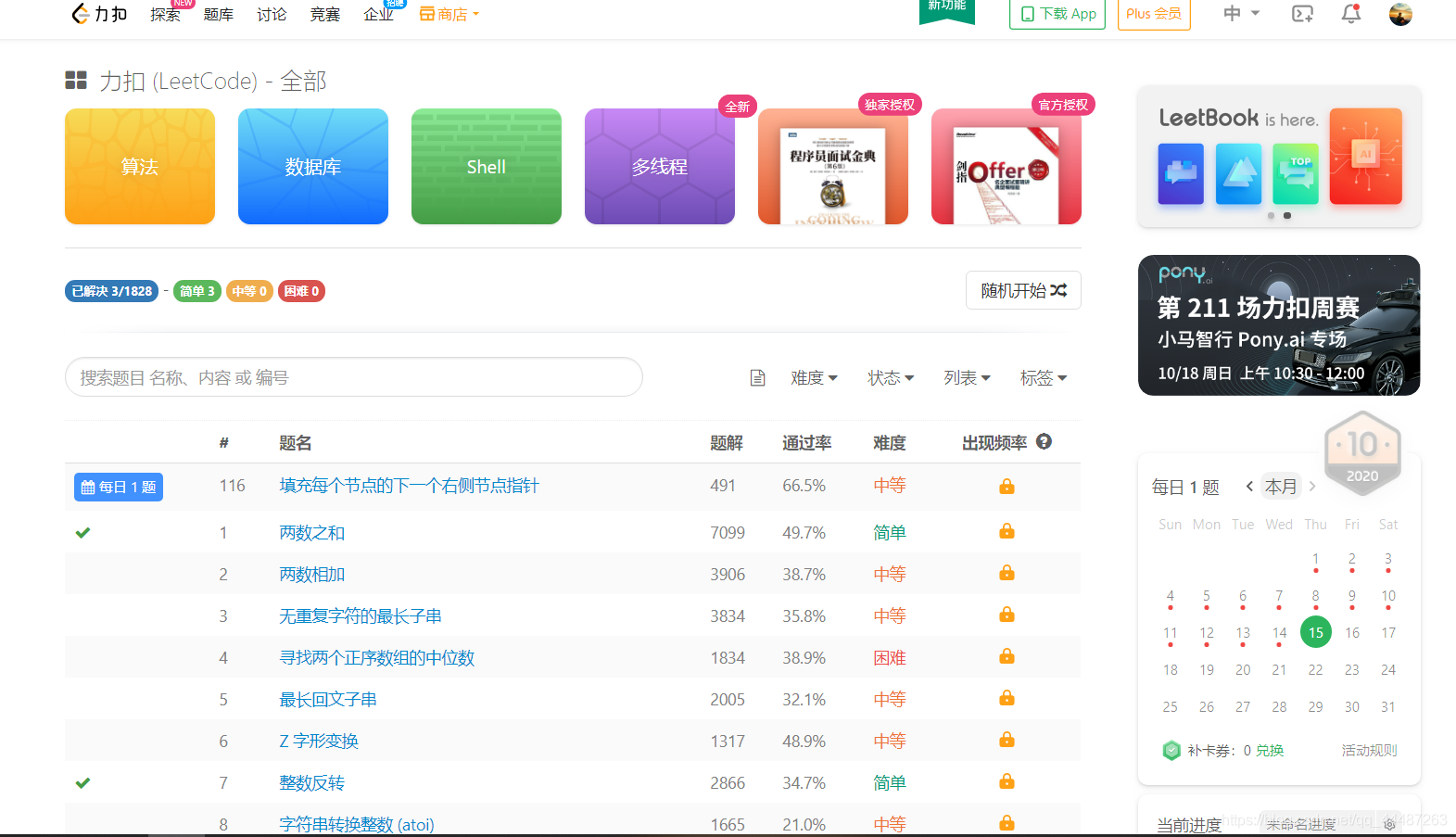Open progress settings gear icon
The width and height of the screenshot is (1456, 837).
1389,824
